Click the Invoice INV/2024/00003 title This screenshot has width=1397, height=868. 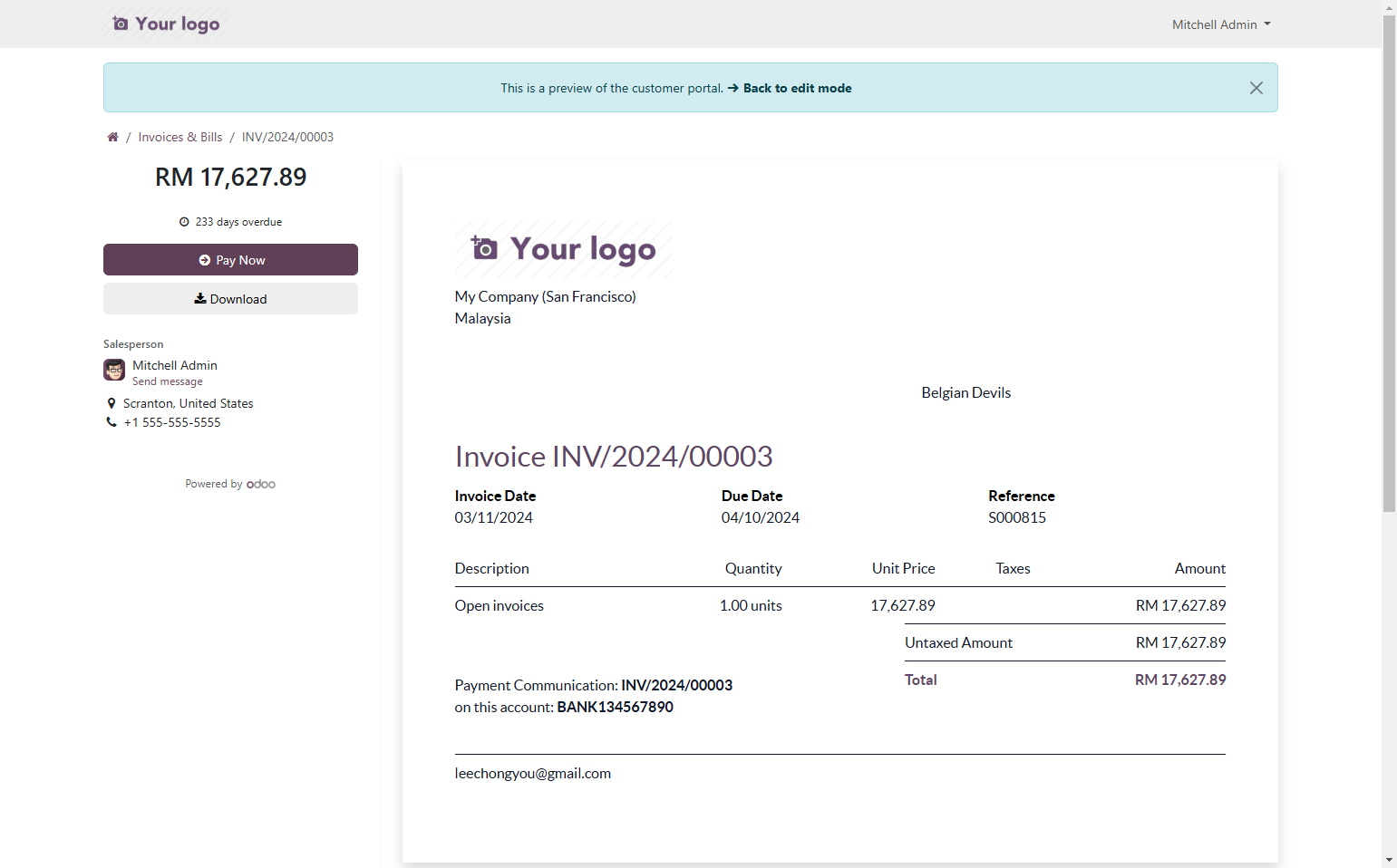[x=614, y=457]
